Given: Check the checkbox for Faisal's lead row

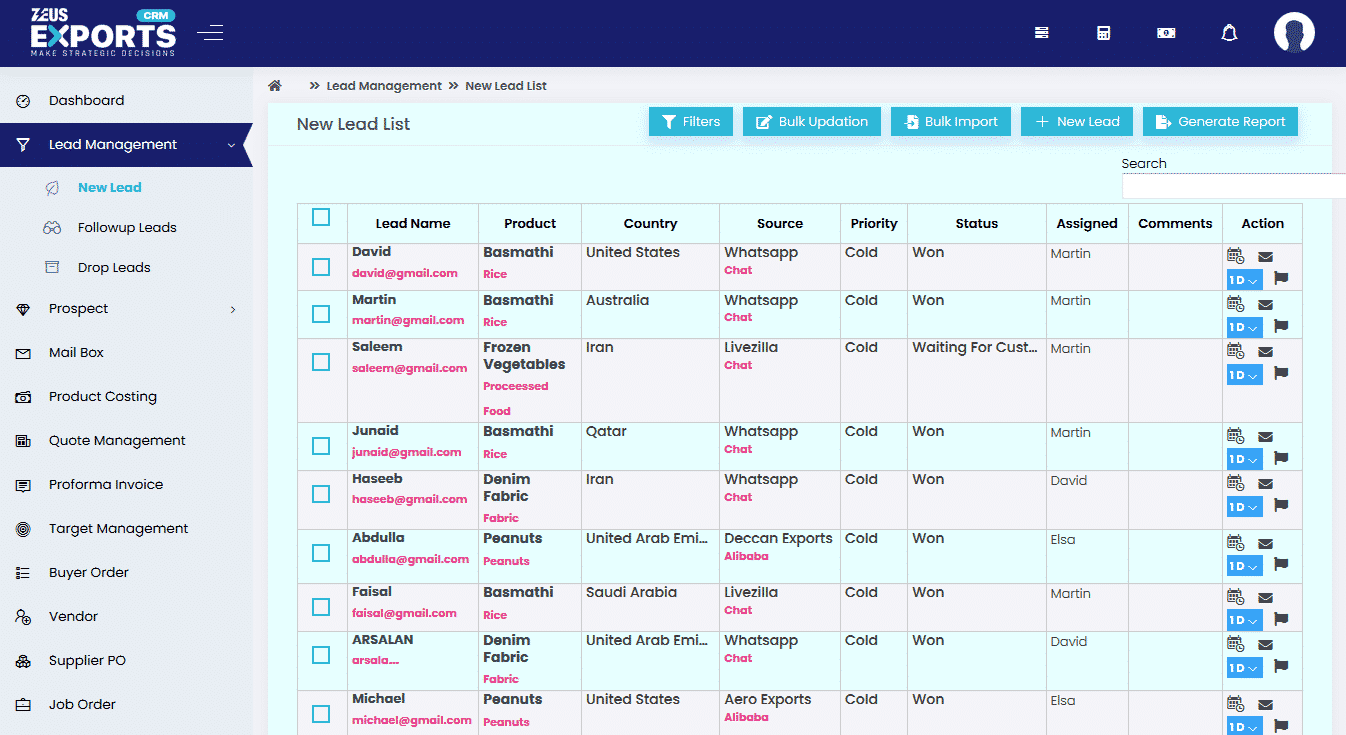Looking at the screenshot, I should pos(321,607).
